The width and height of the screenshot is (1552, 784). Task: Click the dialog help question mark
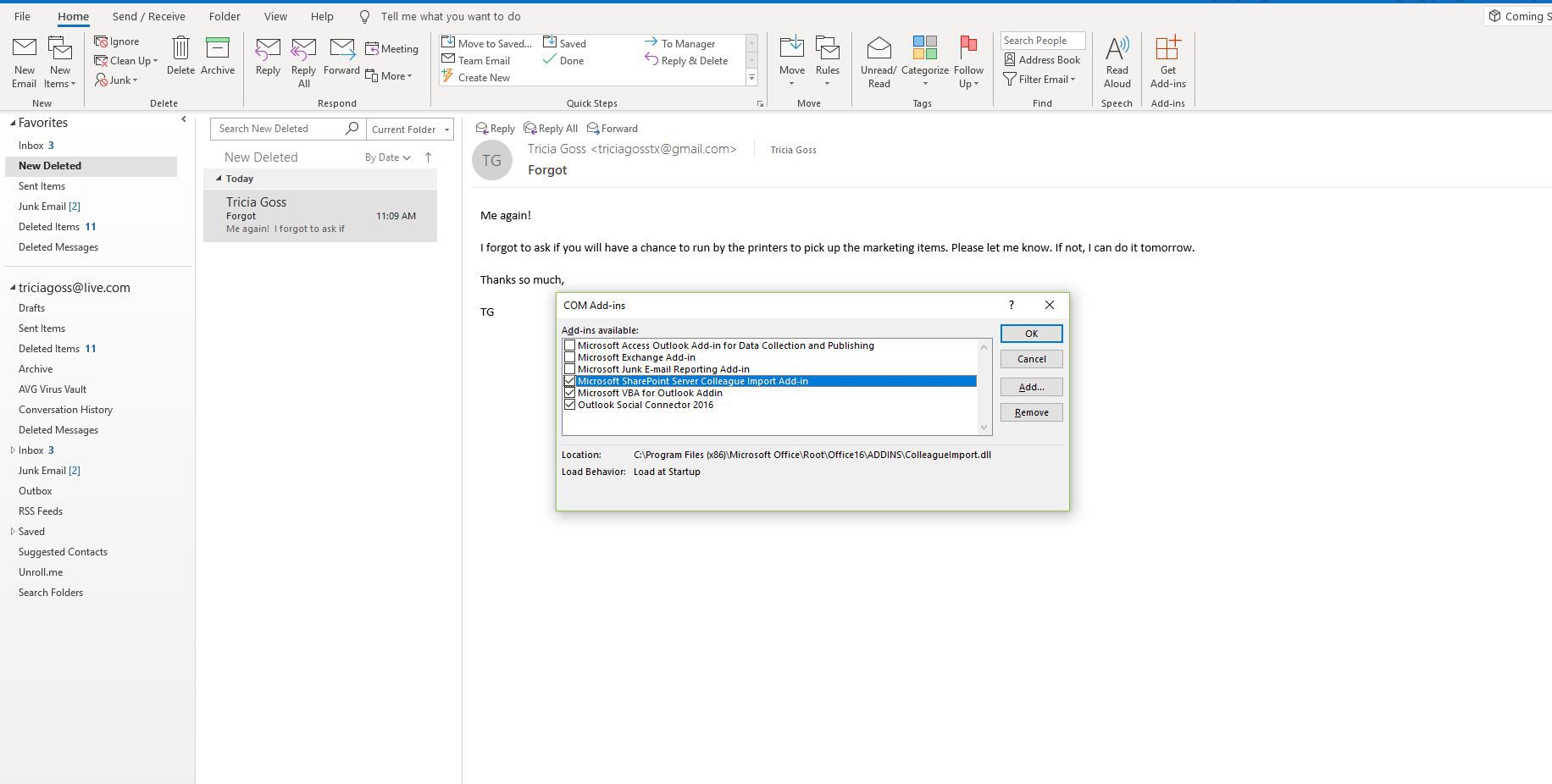click(1011, 305)
